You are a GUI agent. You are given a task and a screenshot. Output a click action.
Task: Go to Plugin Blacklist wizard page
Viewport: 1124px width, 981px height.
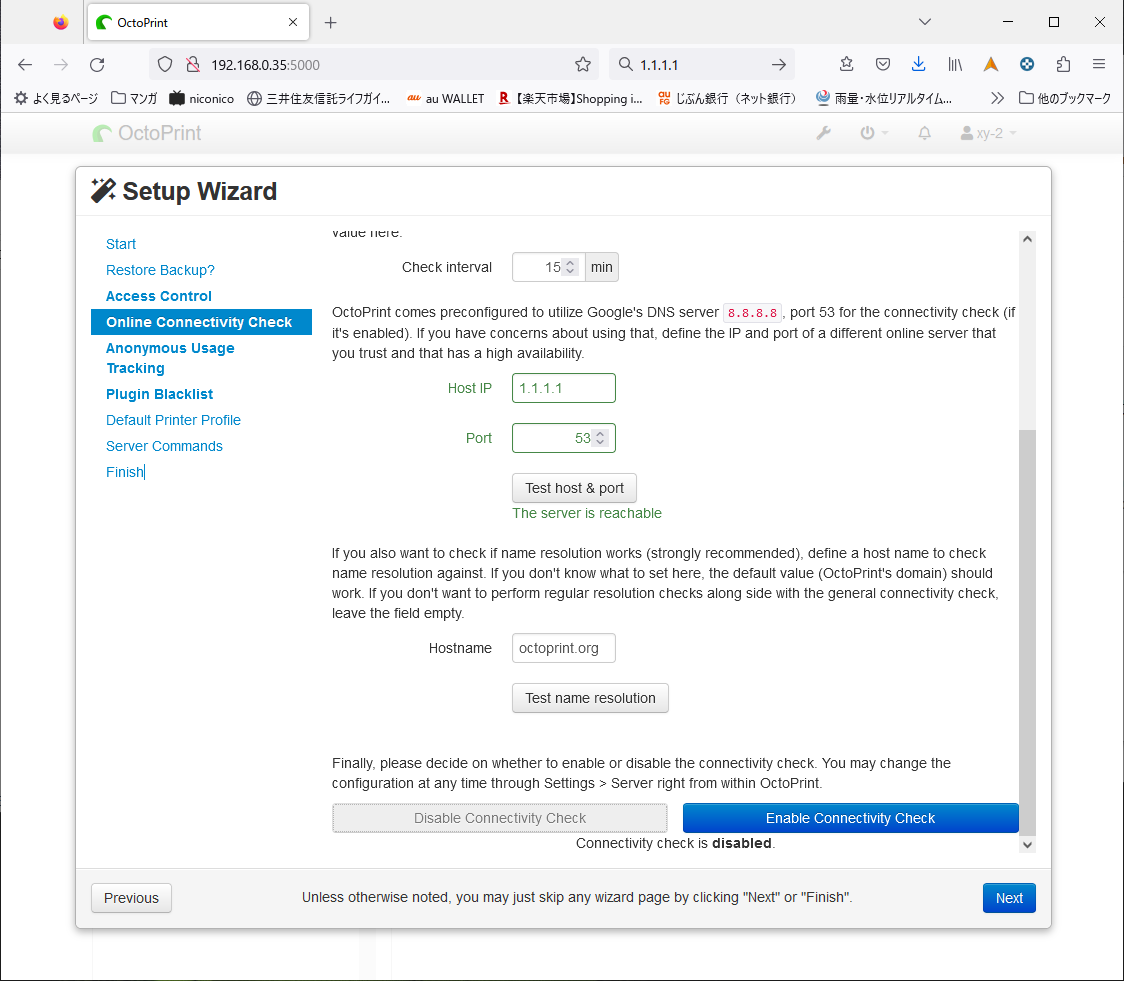[159, 394]
